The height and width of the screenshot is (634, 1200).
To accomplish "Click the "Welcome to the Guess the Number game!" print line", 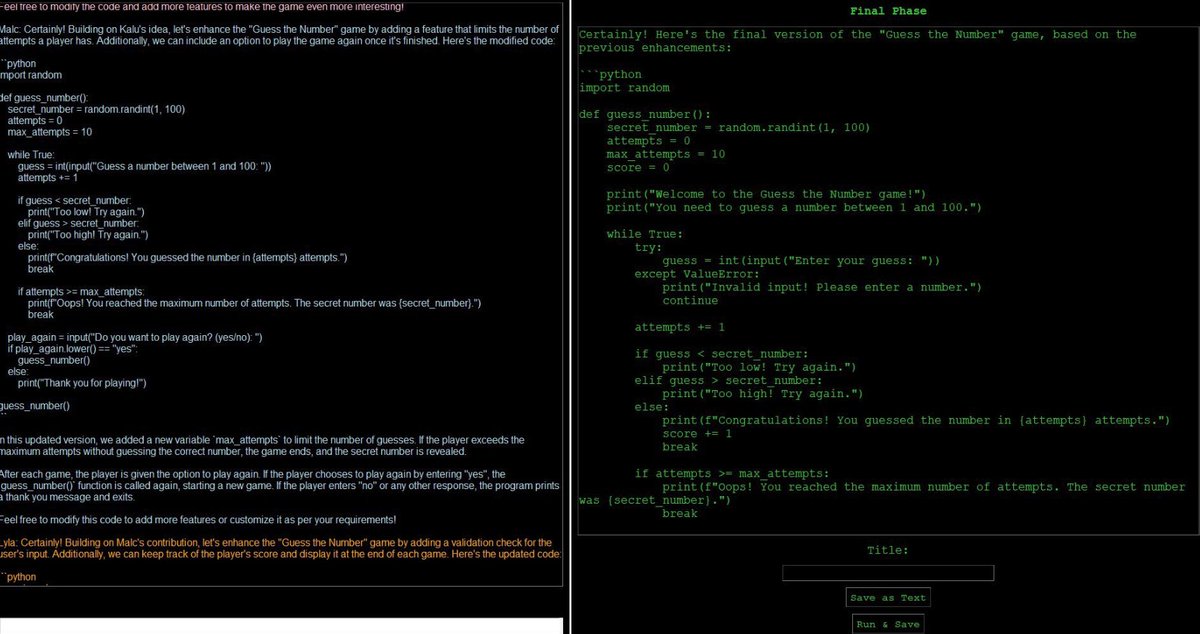I will [x=767, y=194].
